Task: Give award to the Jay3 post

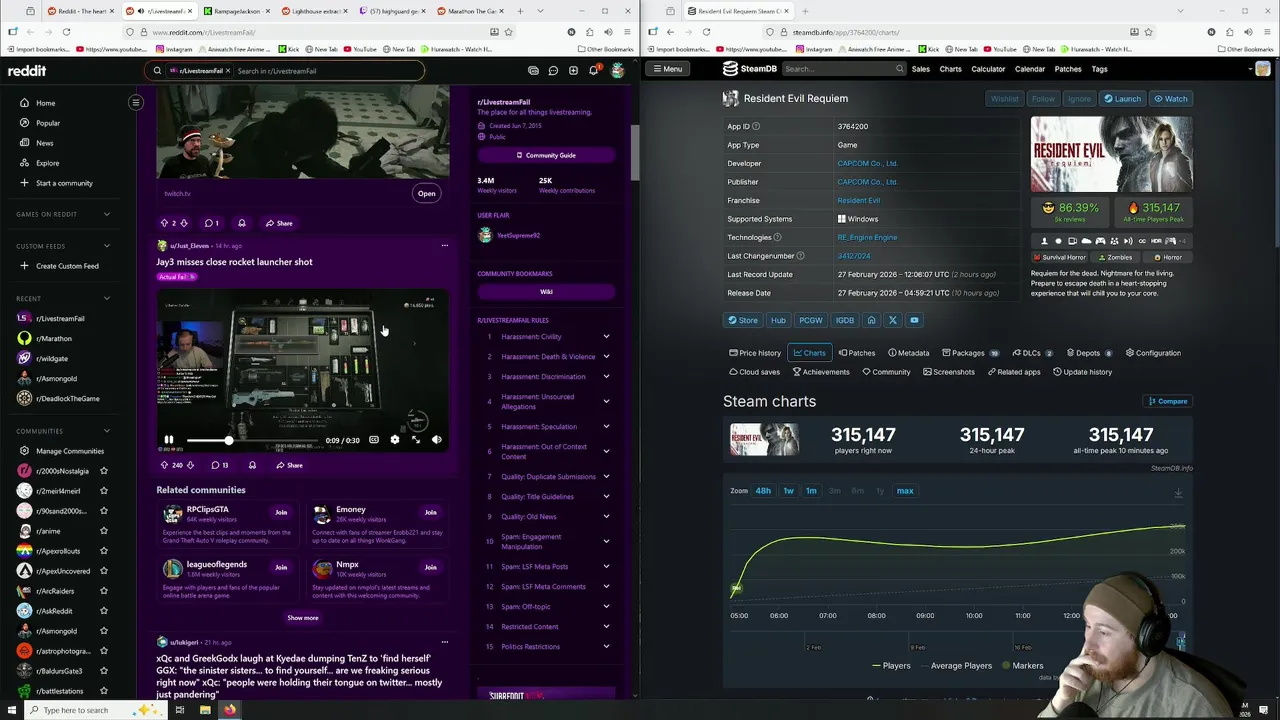Action: pos(252,465)
